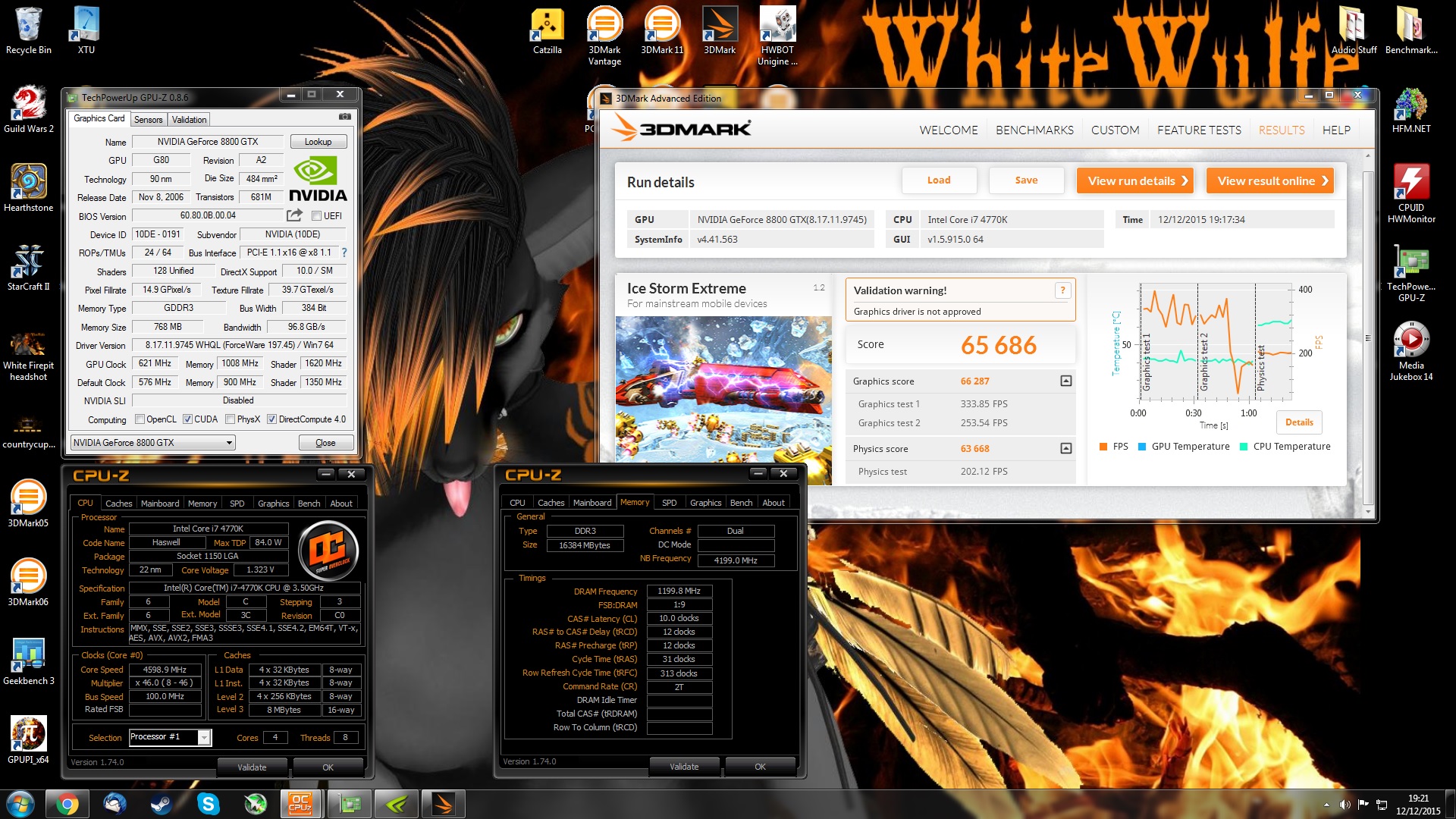Viewport: 1456px width, 819px height.
Task: Toggle the CUDA checkbox in GPU-Z
Action: (x=187, y=419)
